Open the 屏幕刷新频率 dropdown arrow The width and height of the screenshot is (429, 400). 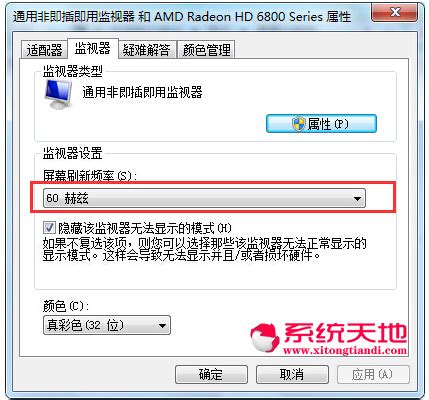(x=357, y=199)
